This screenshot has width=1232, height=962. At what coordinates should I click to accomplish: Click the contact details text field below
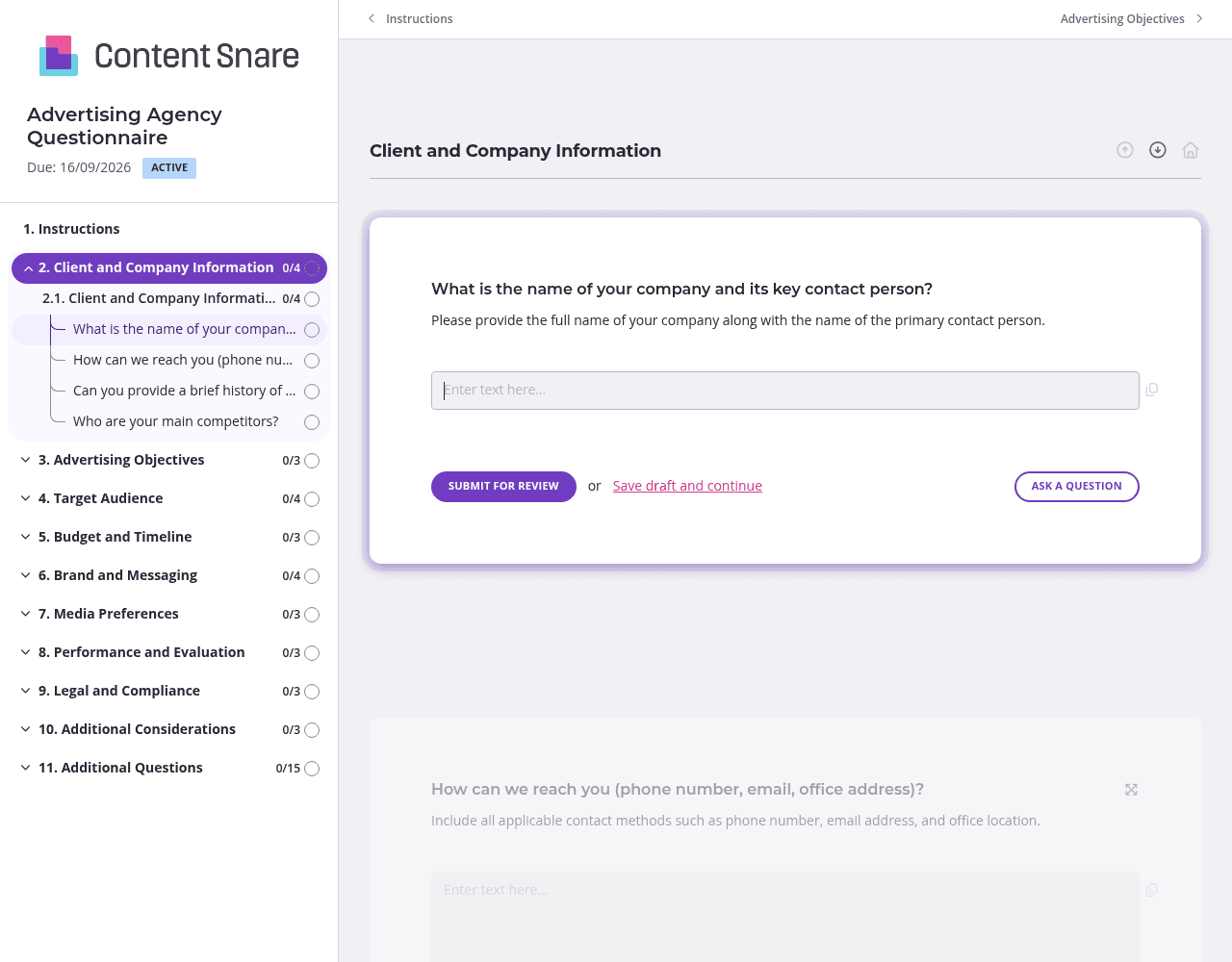(x=785, y=916)
